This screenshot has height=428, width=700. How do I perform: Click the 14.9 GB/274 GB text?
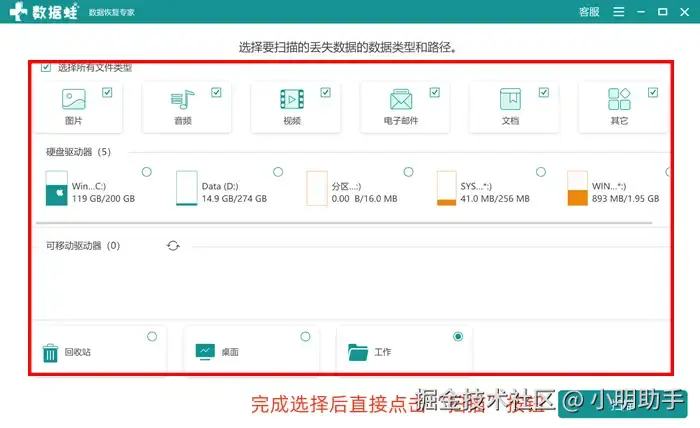click(x=234, y=199)
